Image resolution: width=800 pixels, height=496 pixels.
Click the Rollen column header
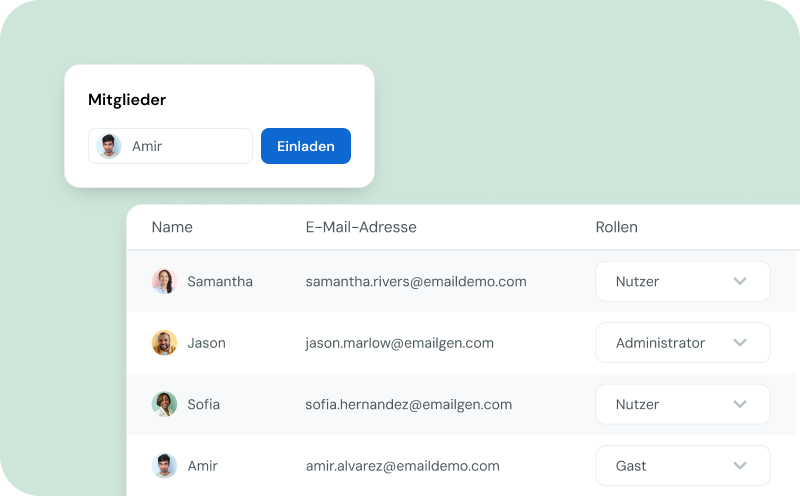[x=616, y=227]
